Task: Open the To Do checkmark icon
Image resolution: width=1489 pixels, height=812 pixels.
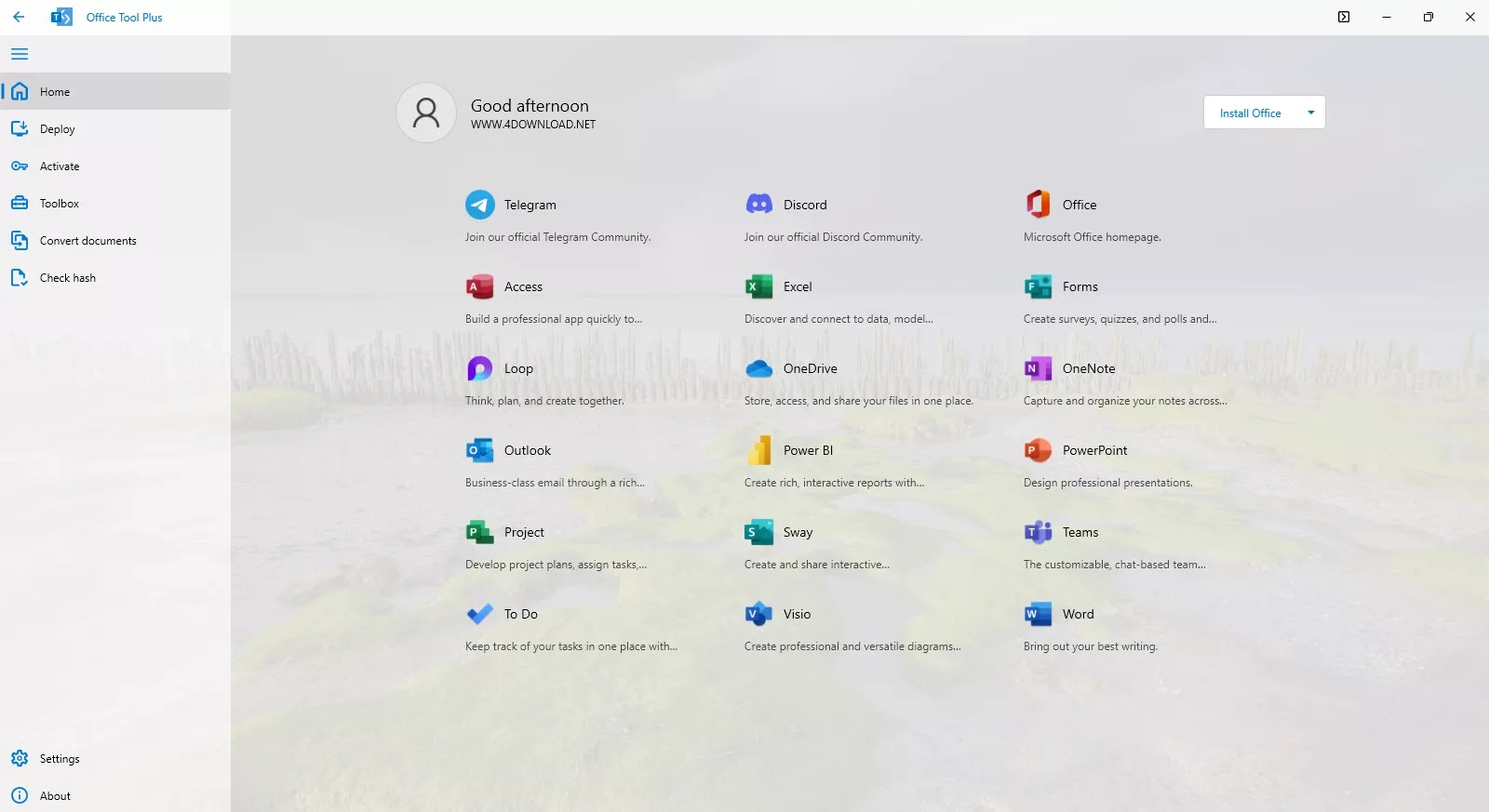Action: (x=480, y=614)
